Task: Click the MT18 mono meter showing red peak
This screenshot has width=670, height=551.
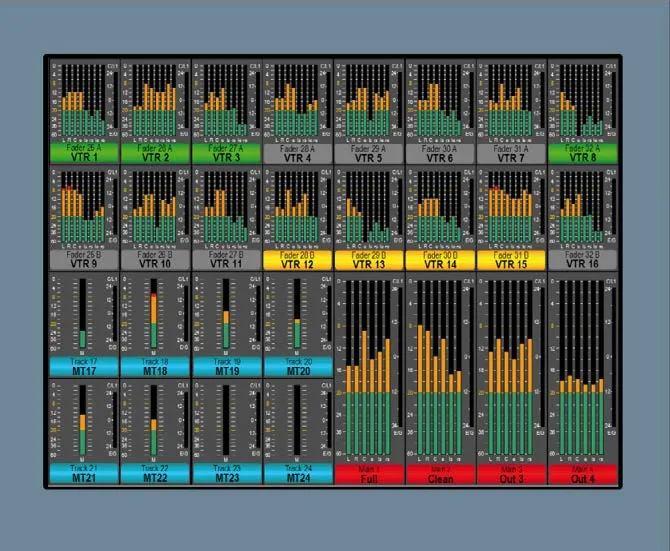Action: click(154, 314)
